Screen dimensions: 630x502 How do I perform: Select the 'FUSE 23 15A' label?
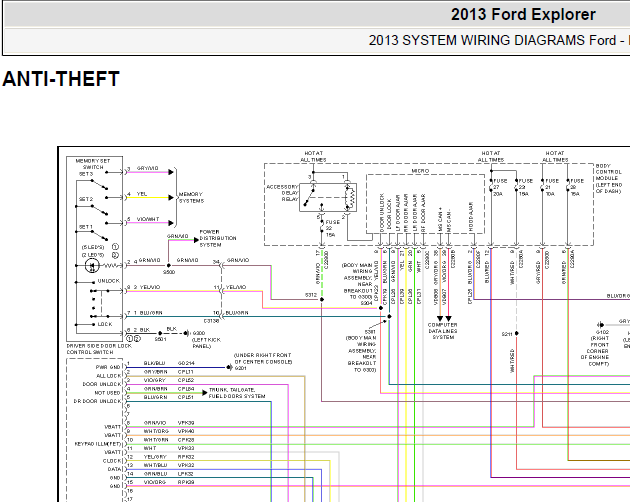pos(525,187)
